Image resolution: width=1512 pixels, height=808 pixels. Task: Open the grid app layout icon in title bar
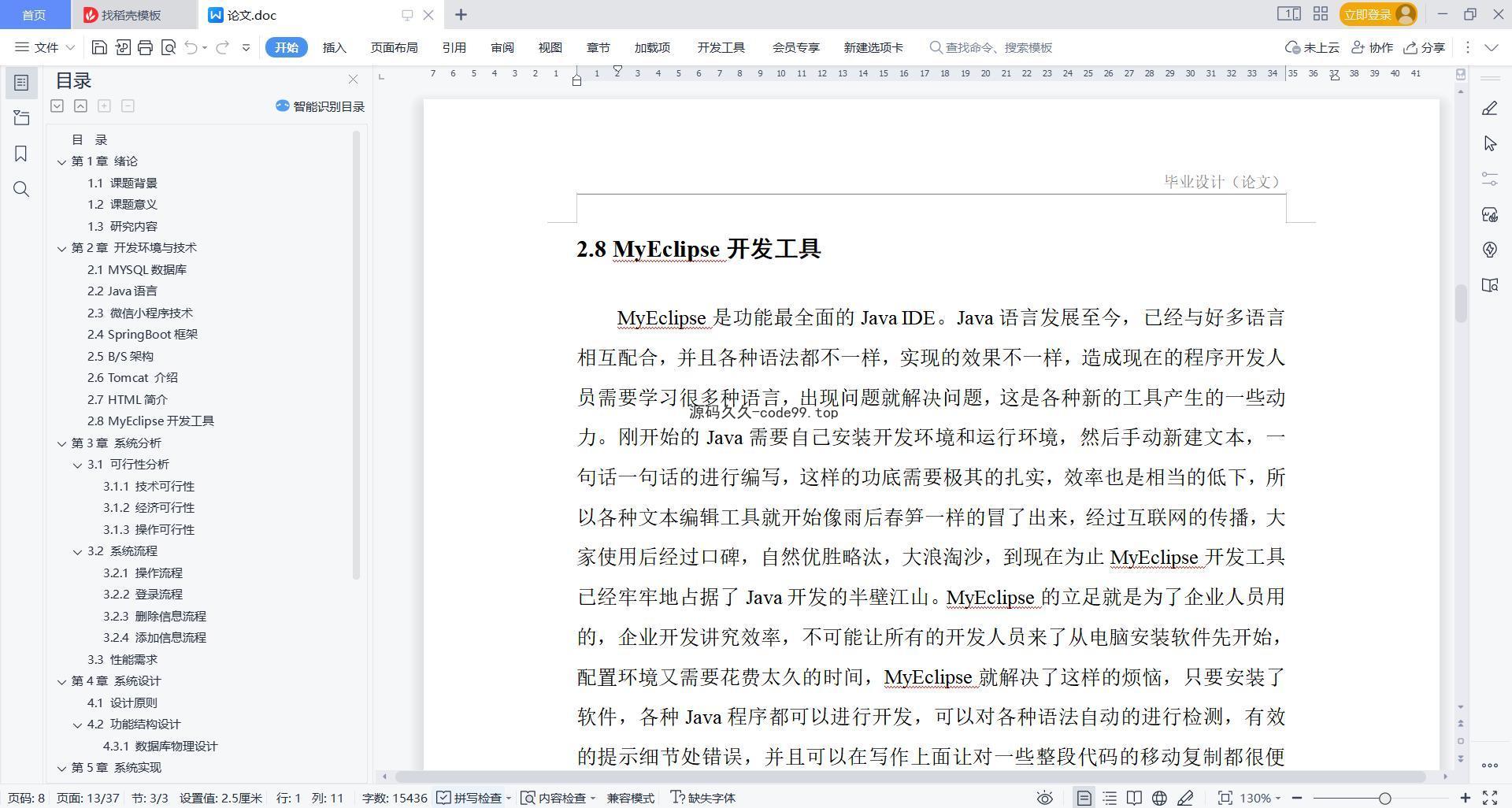pyautogui.click(x=1321, y=14)
